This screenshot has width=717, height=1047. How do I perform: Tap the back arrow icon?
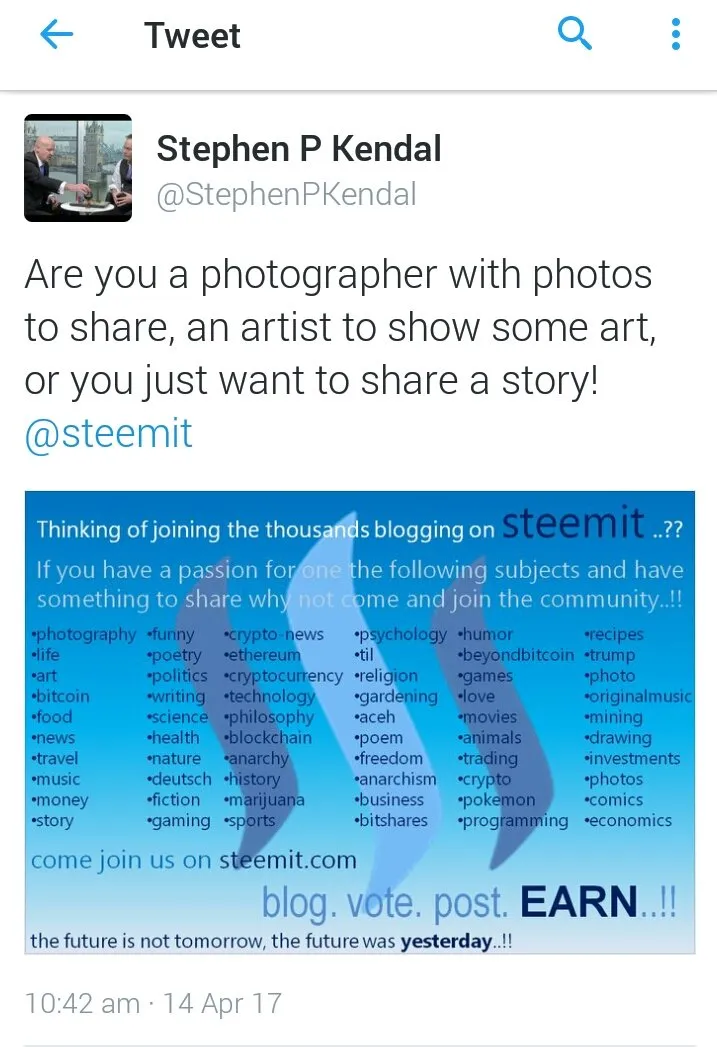tap(57, 34)
